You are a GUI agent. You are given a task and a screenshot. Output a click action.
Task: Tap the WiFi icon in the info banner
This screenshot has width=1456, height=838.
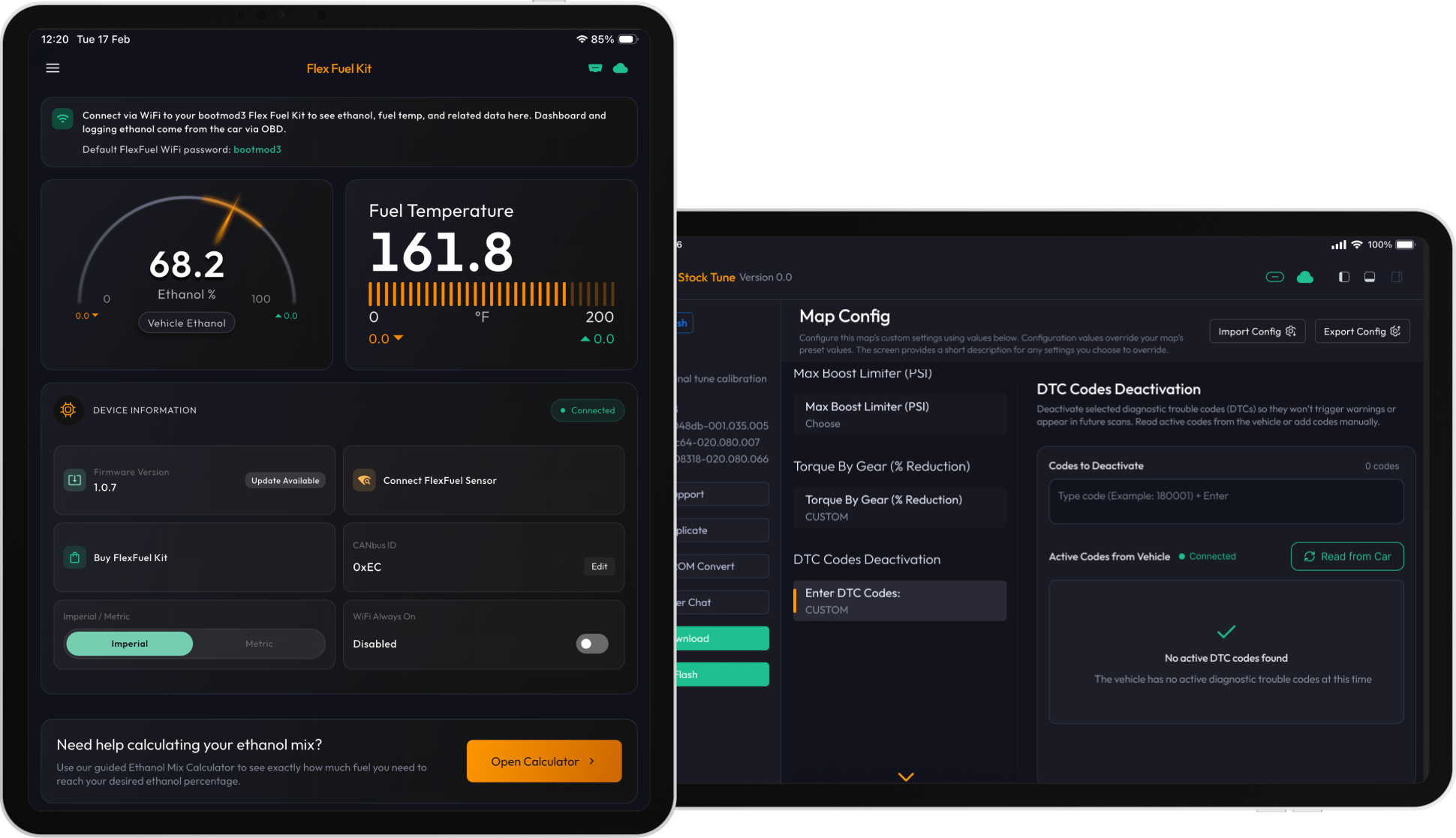(62, 119)
